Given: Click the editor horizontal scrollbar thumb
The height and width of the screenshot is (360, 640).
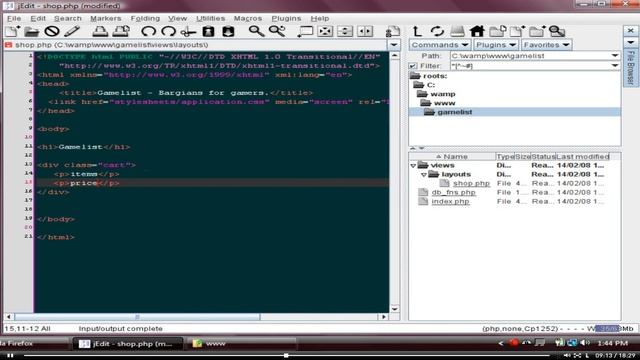Looking at the screenshot, I should (x=137, y=316).
